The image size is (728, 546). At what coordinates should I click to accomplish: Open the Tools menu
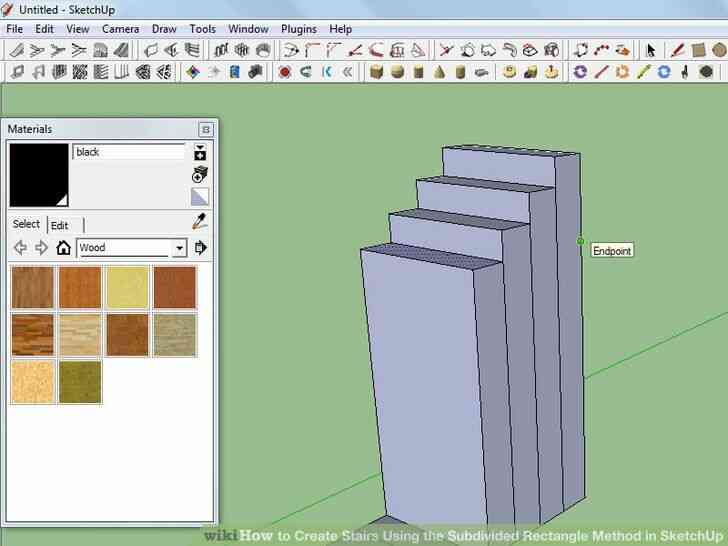pyautogui.click(x=202, y=29)
